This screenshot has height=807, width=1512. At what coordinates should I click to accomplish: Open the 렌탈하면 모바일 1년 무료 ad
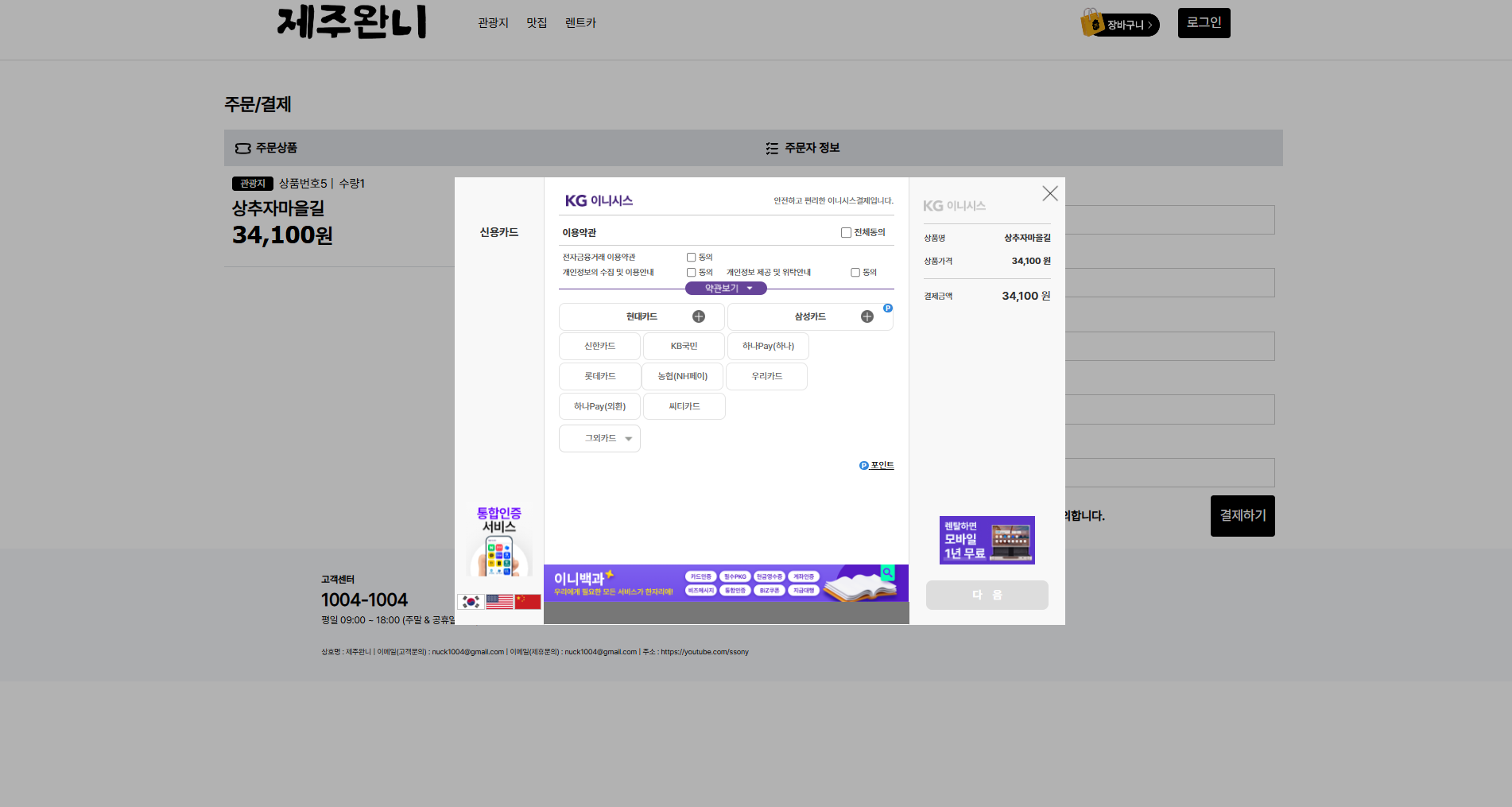click(x=987, y=540)
